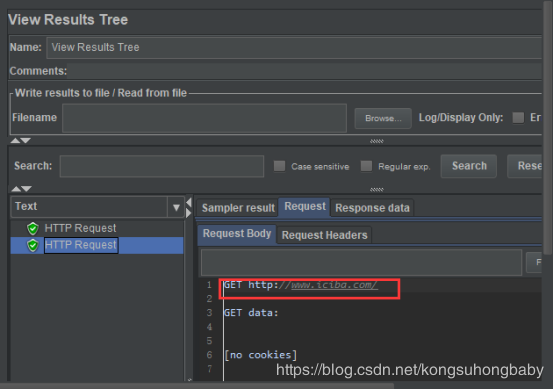Image resolution: width=554 pixels, height=389 pixels.
Task: Expand results tree with right split arrow
Action: (x=189, y=213)
